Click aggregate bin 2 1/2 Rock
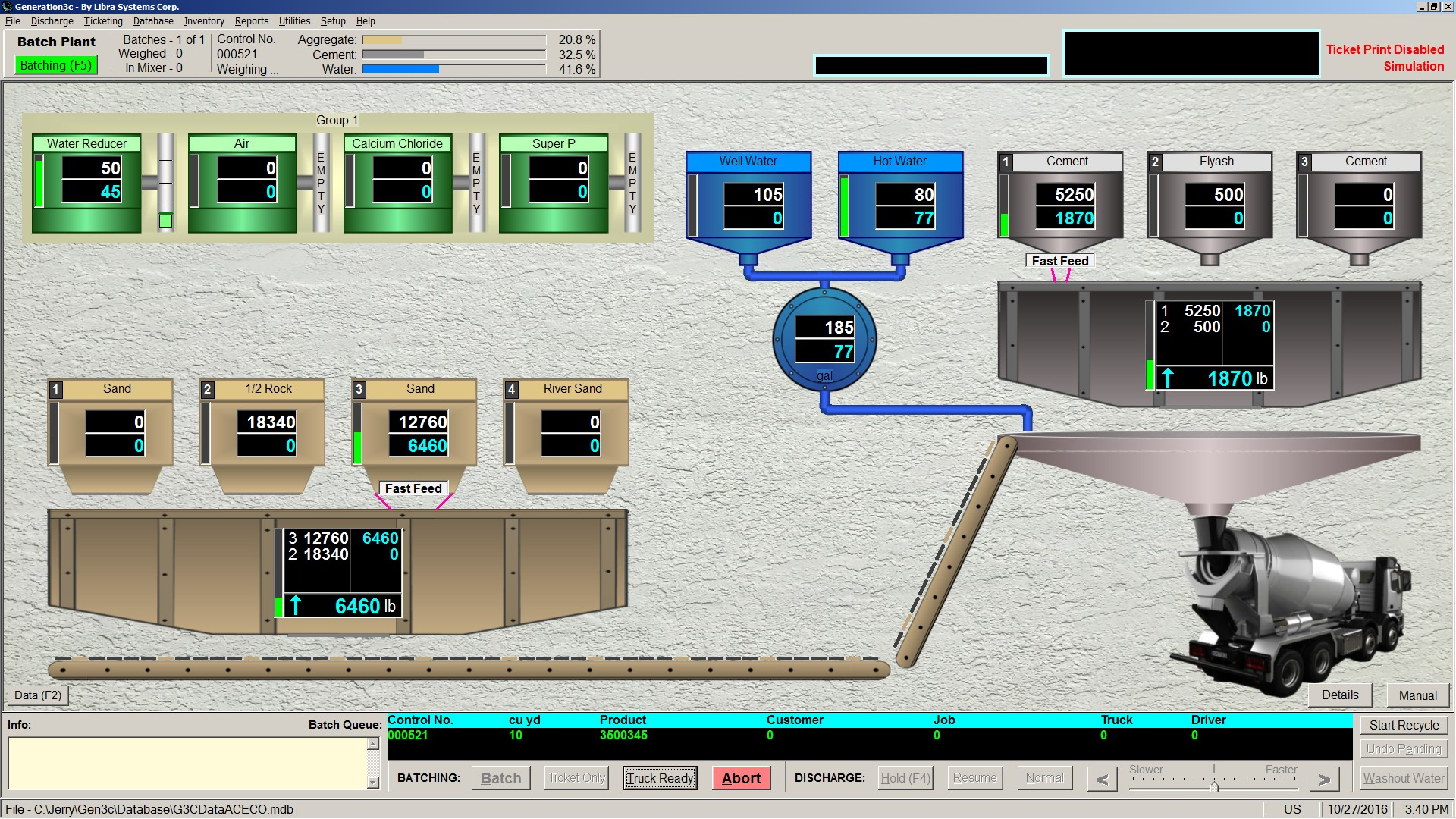Screen dimensions: 1456x819 262,436
